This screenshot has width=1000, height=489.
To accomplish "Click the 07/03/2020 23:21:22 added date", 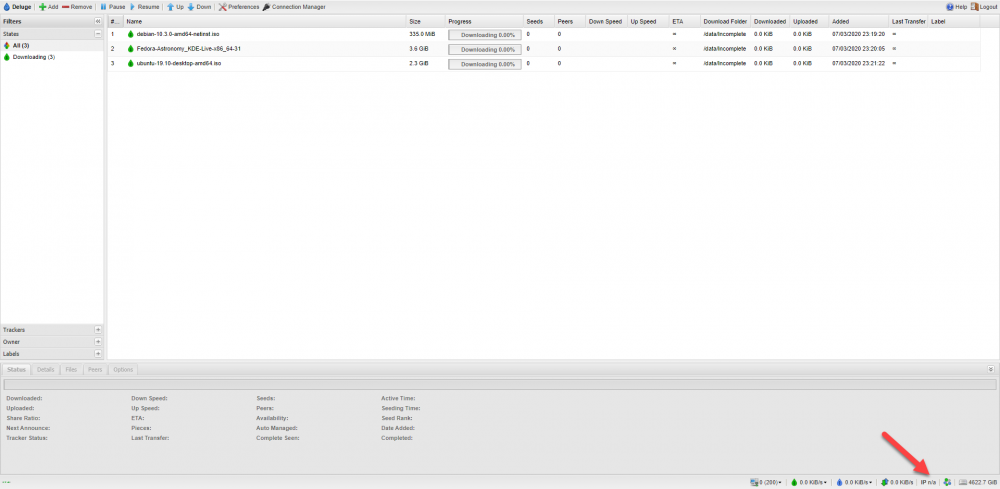I will [858, 64].
